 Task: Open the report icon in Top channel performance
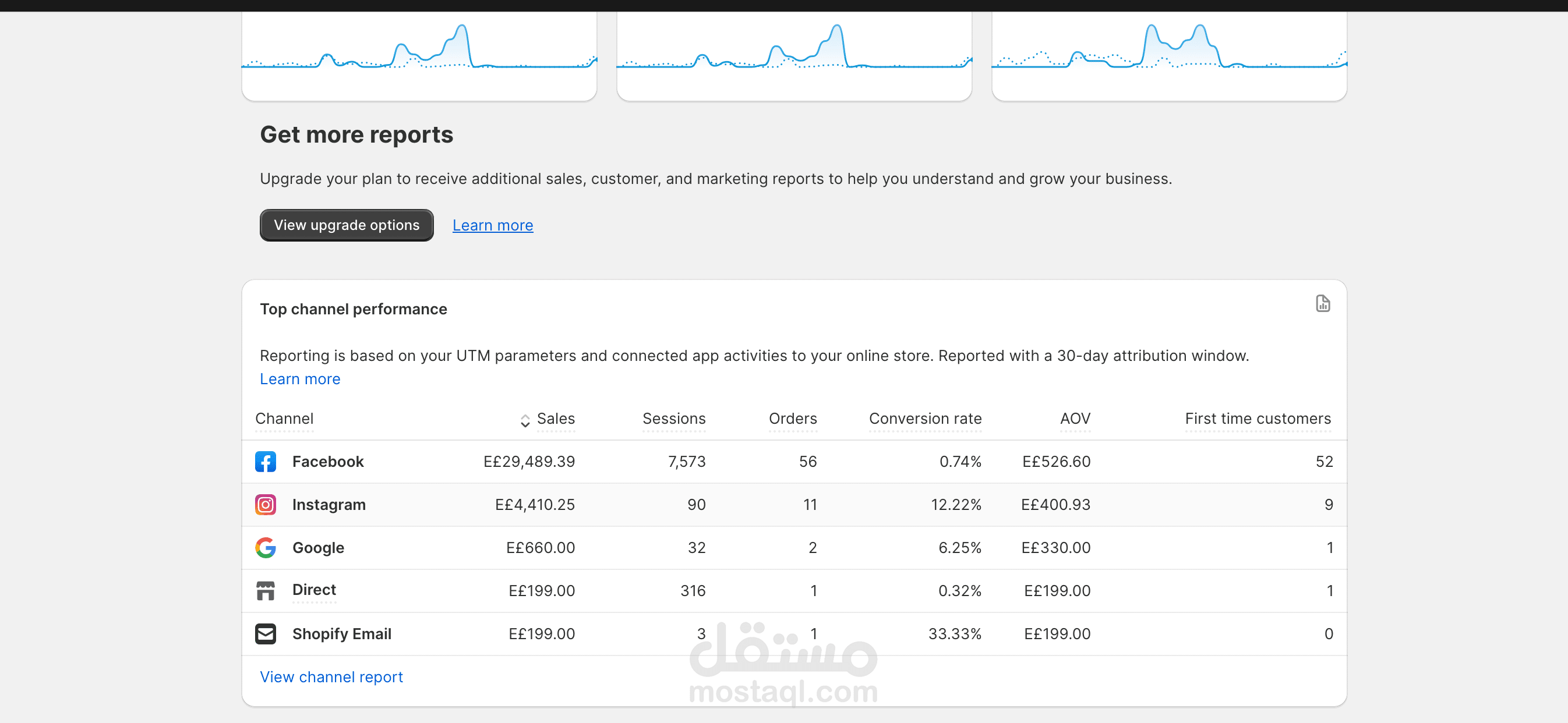point(1322,304)
